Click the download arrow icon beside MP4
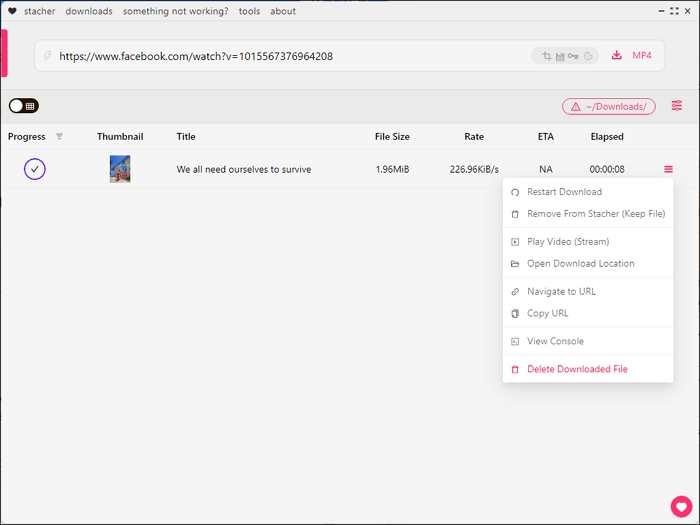This screenshot has height=525, width=700. click(x=617, y=56)
